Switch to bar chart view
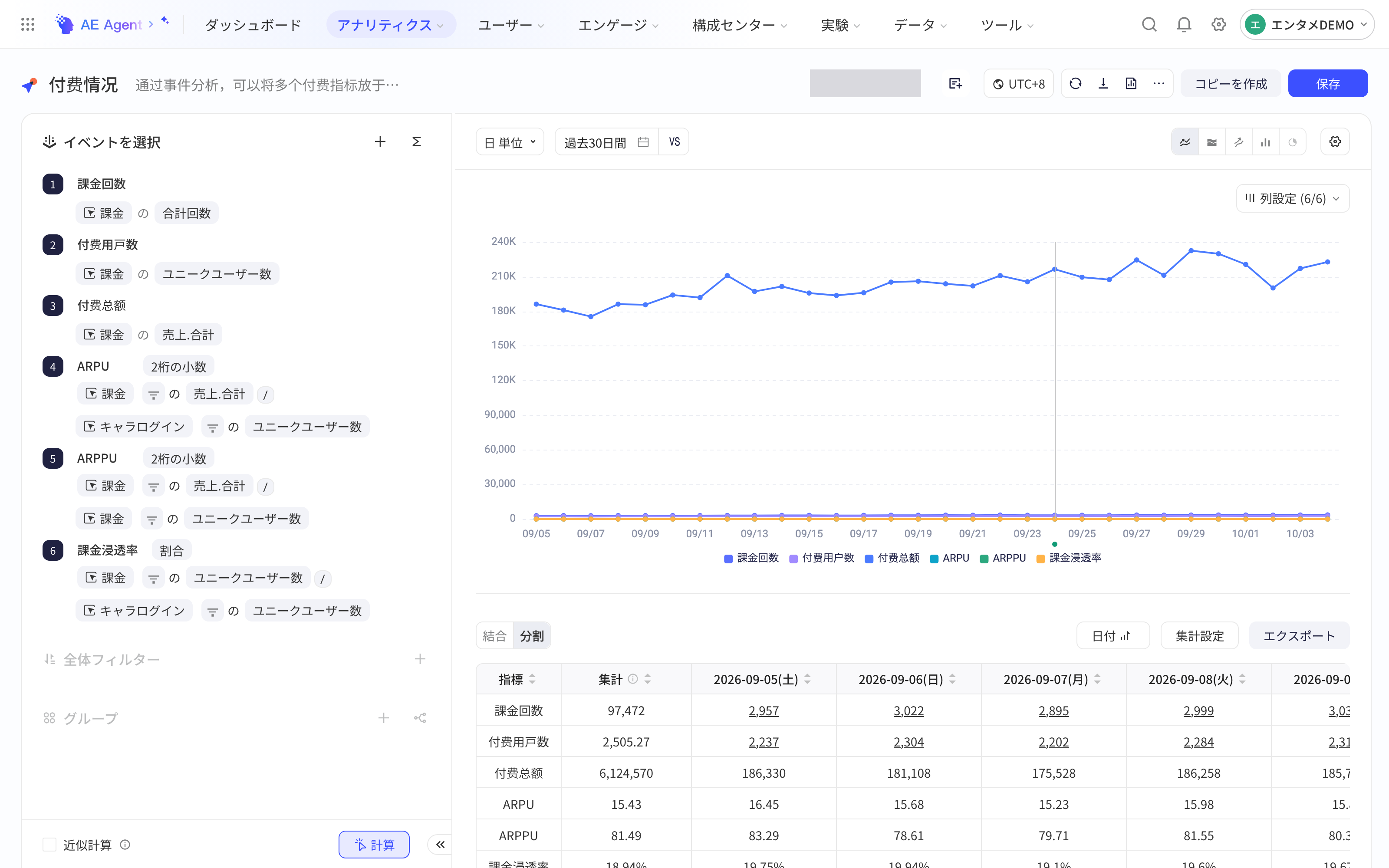This screenshot has width=1389, height=868. (1266, 142)
